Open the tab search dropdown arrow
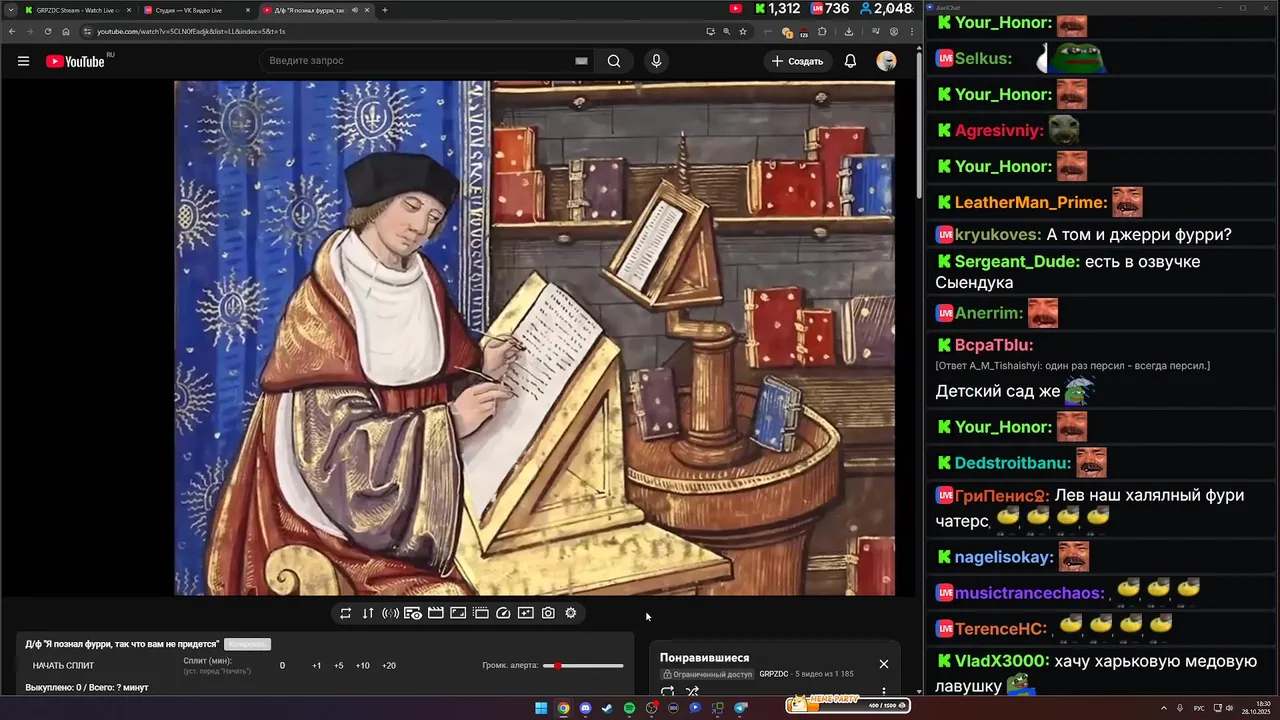1280x720 pixels. coord(10,10)
